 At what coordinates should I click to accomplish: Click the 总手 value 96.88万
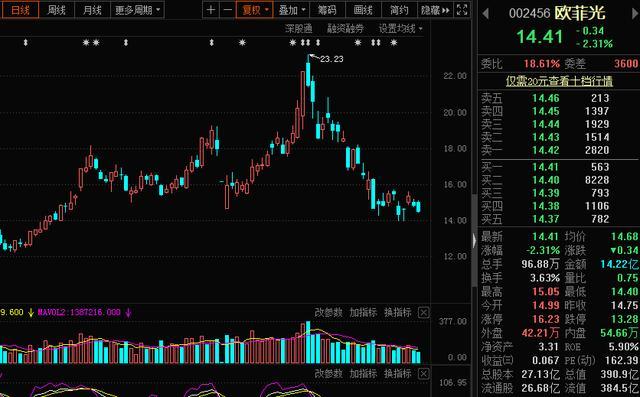pyautogui.click(x=540, y=264)
